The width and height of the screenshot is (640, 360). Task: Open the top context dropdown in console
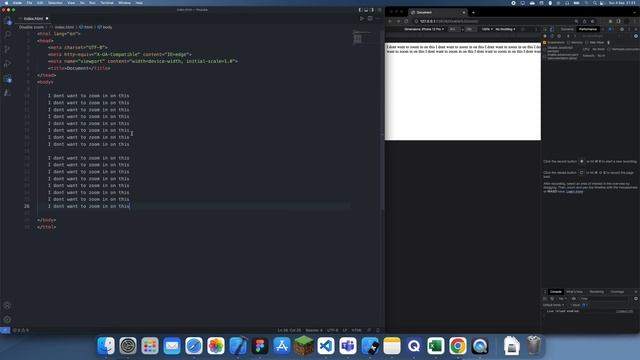(x=563, y=298)
